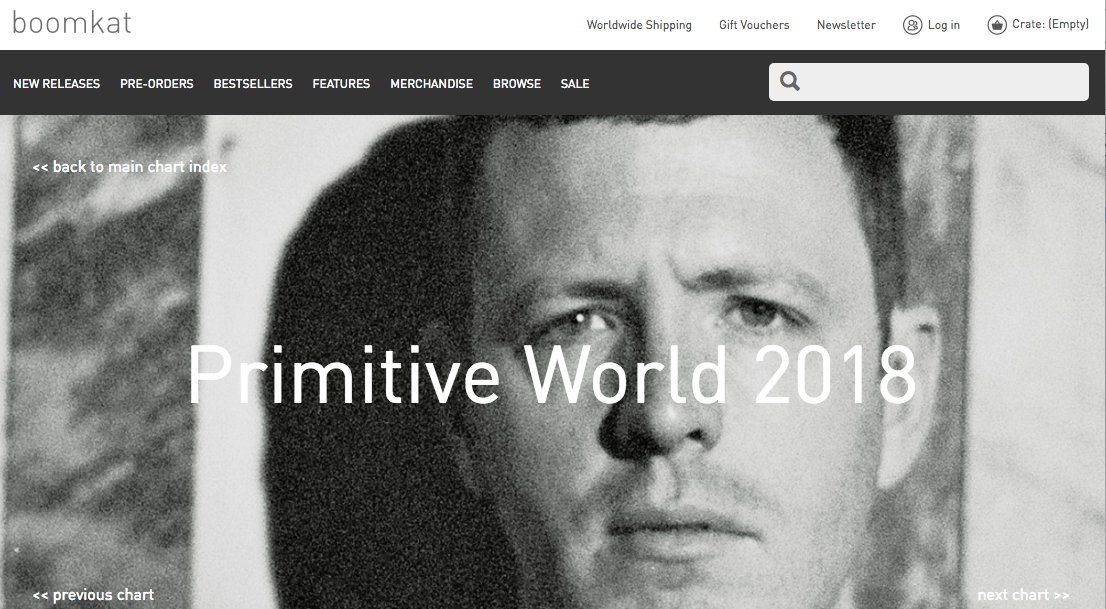Click the Log in text link
This screenshot has width=1106, height=609.
pos(944,25)
